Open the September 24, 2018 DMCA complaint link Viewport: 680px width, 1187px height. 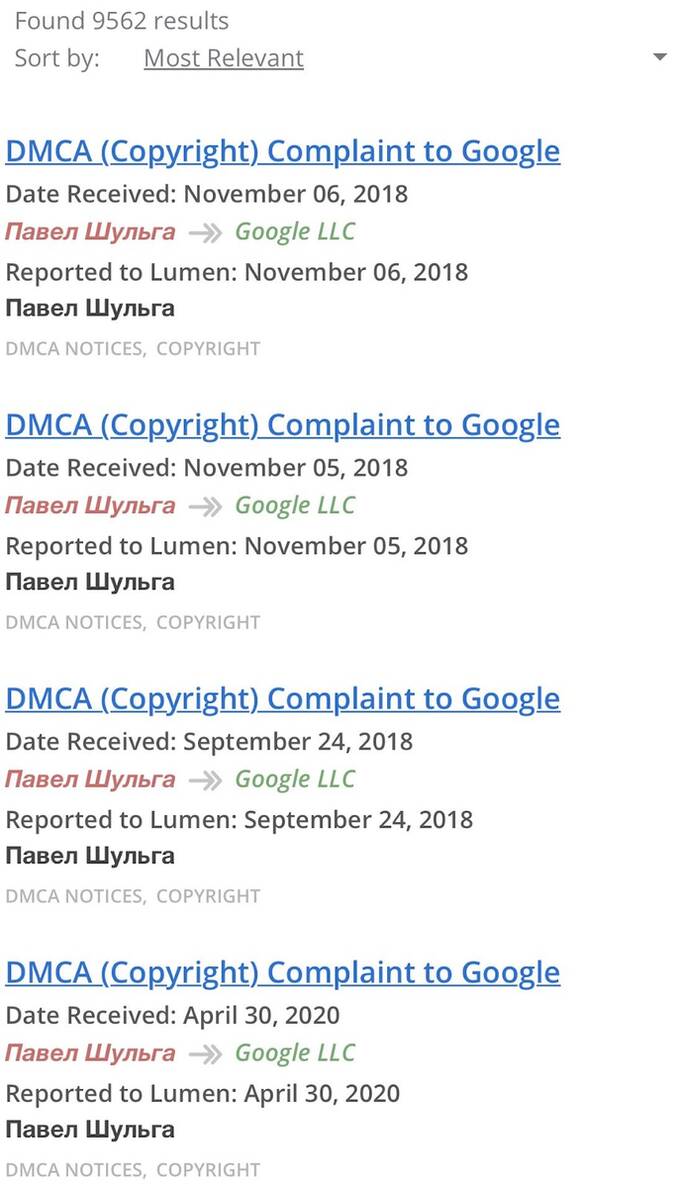pos(282,699)
